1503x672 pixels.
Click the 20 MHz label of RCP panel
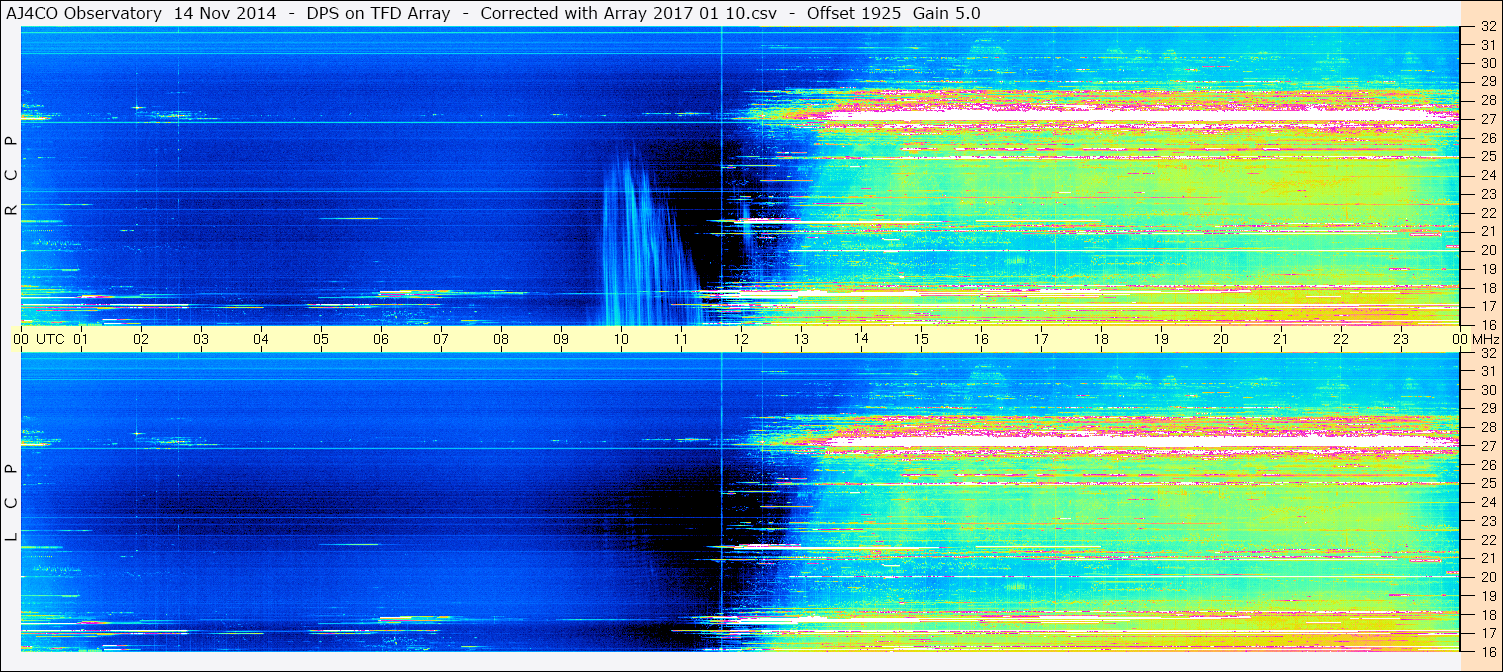(x=1487, y=250)
